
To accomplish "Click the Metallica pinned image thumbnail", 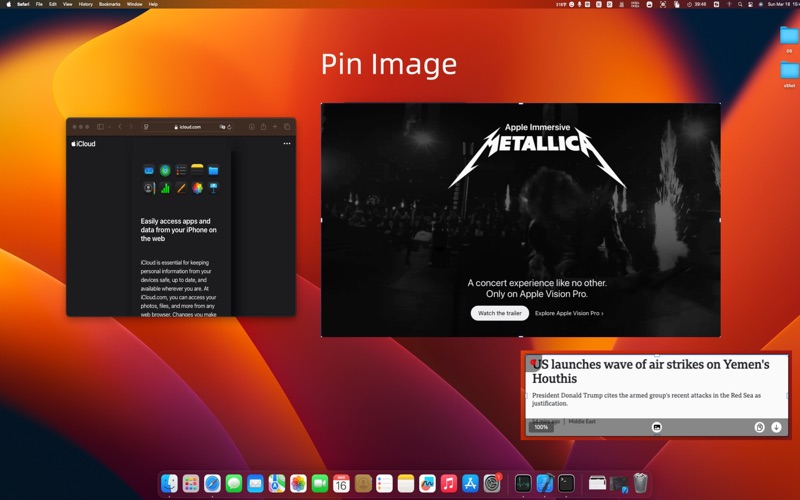I will pos(520,220).
